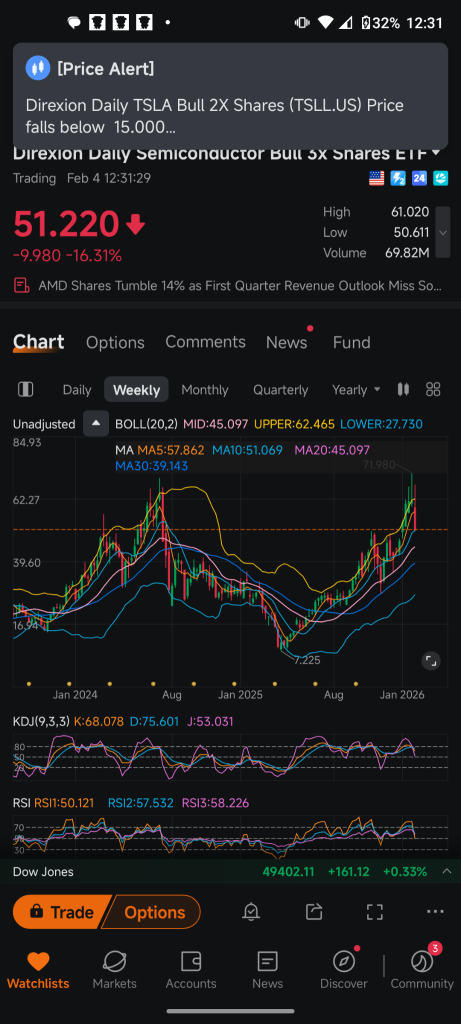Tap the candlestick chart style icon
The image size is (461, 1024).
[403, 390]
